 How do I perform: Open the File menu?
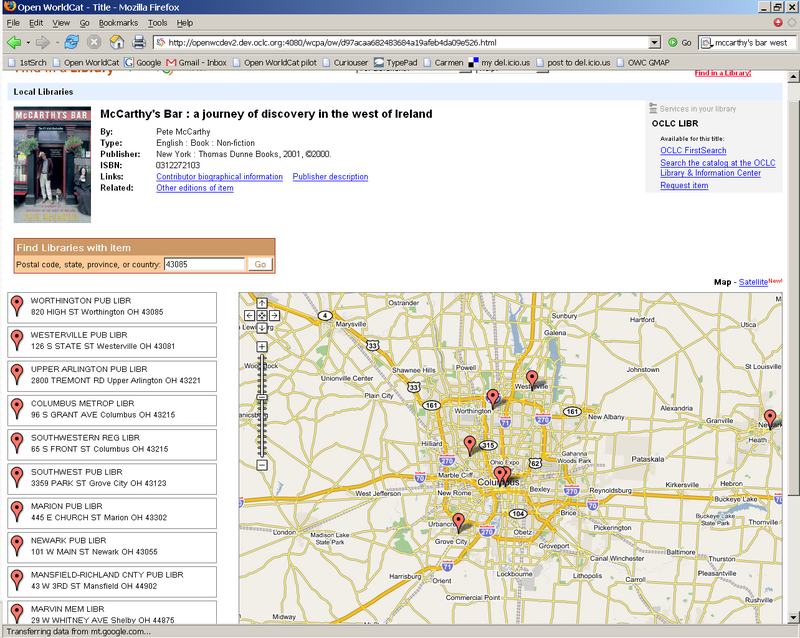pyautogui.click(x=13, y=23)
